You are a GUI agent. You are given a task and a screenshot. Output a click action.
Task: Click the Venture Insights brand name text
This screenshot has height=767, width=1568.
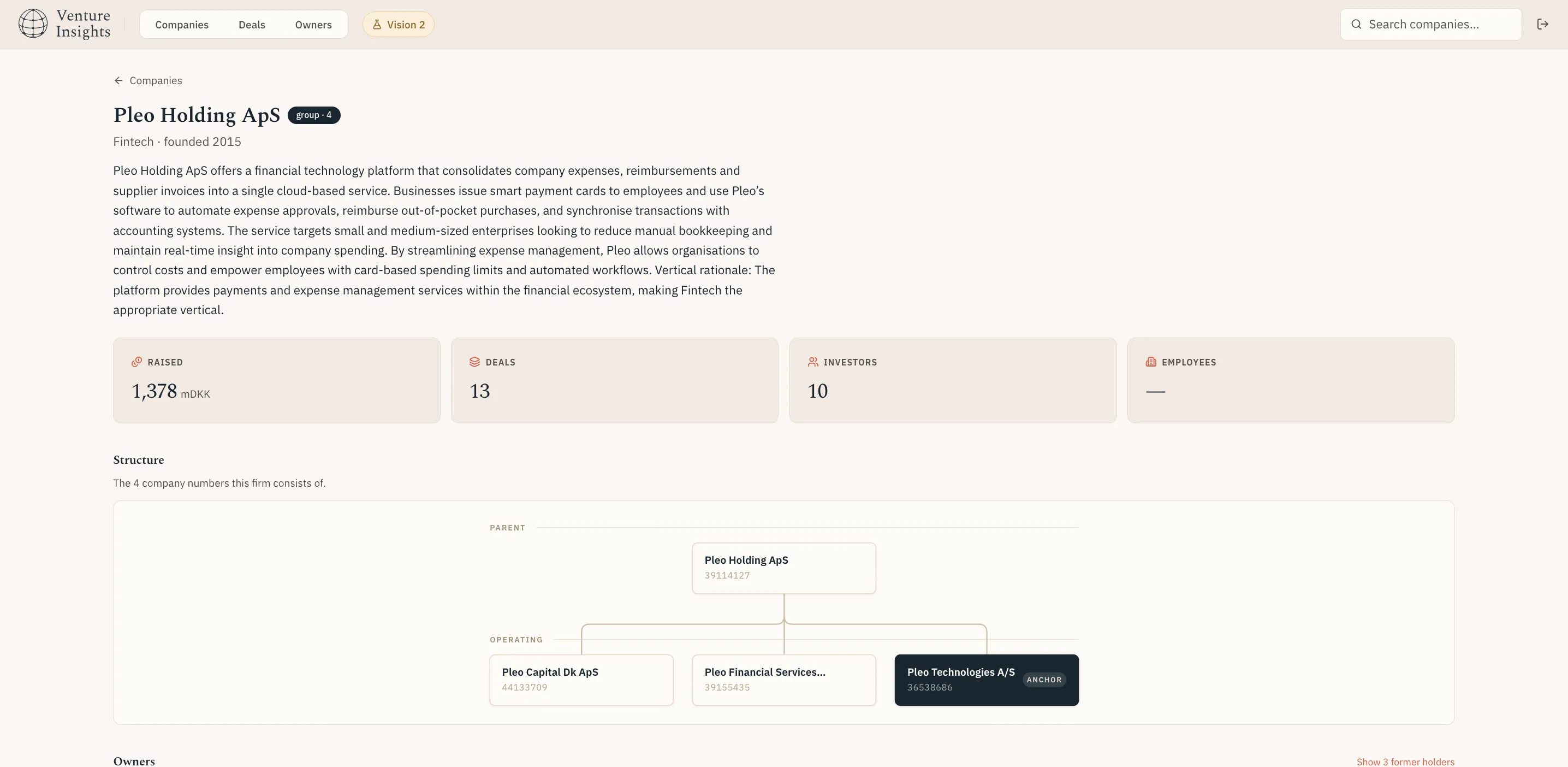point(84,23)
